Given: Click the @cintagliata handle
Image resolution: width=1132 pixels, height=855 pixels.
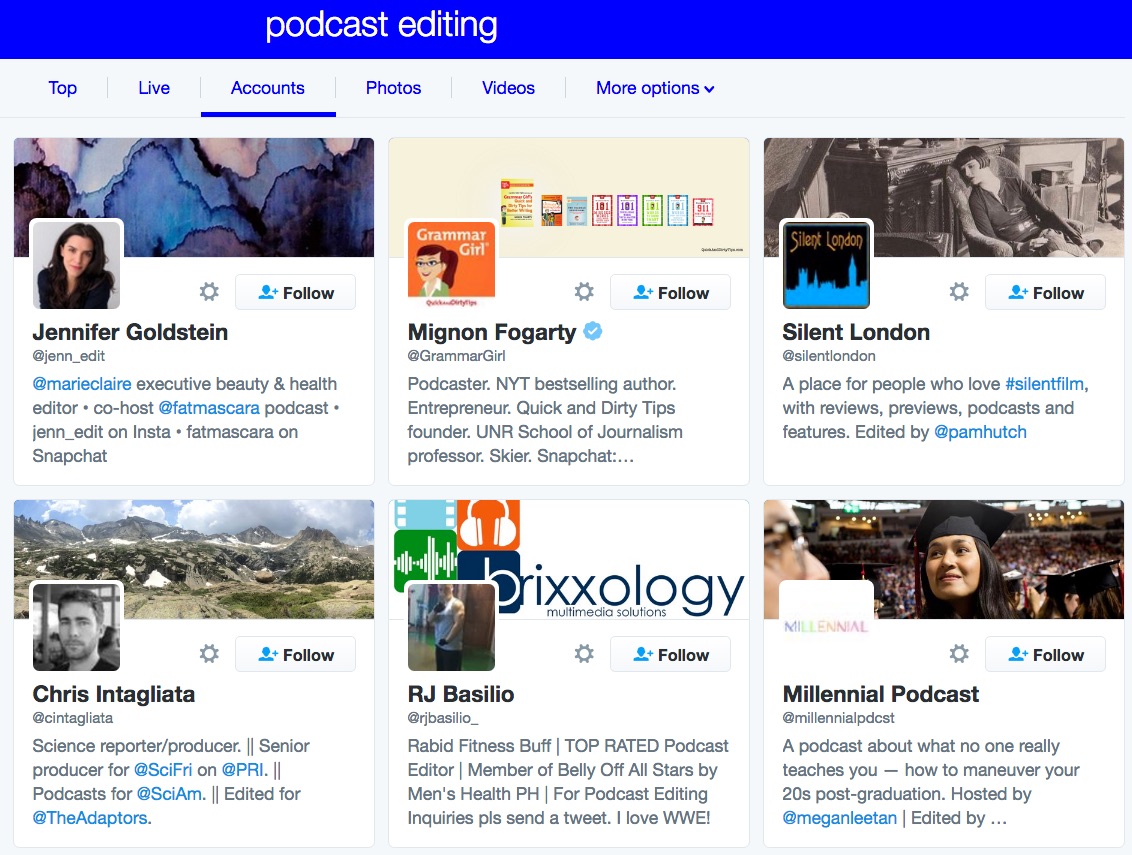Looking at the screenshot, I should tap(73, 718).
